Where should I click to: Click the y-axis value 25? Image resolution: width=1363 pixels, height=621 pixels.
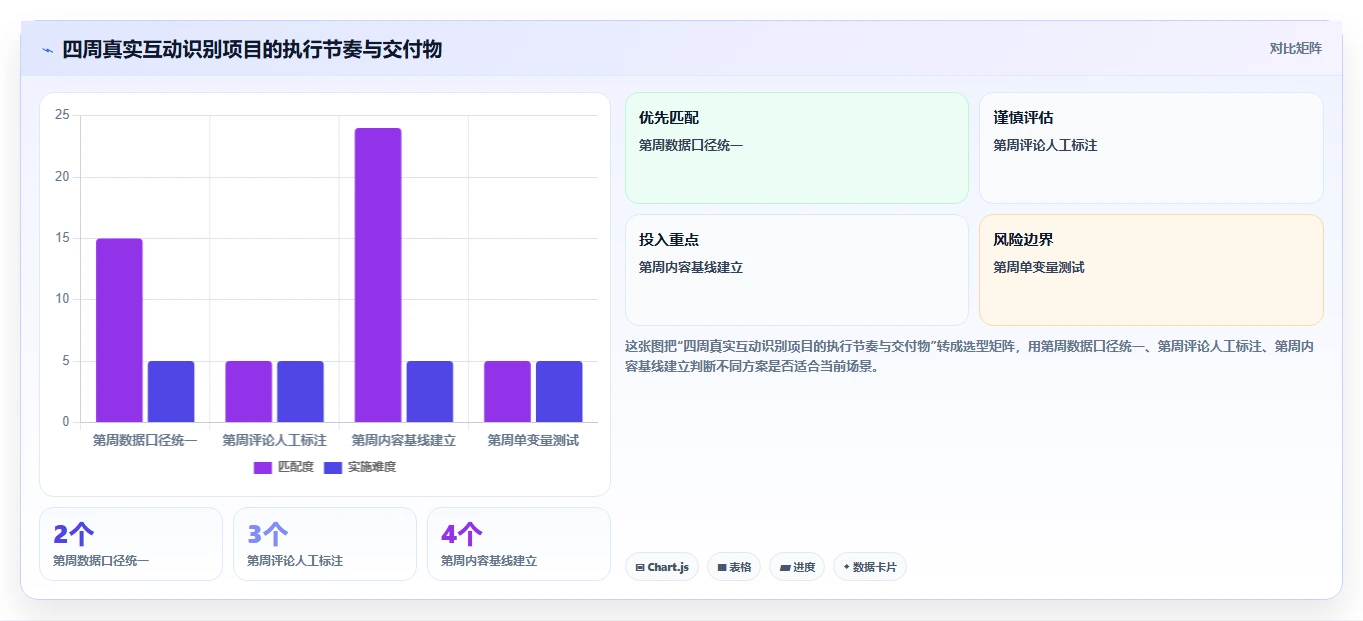pyautogui.click(x=62, y=115)
